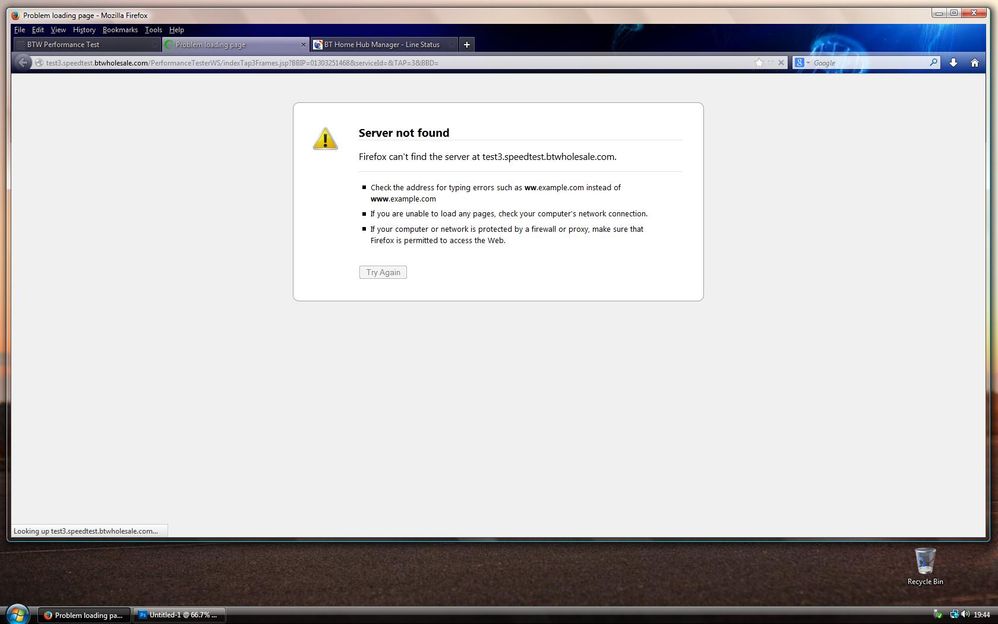Open the Google search engine selector
This screenshot has height=624, width=998.
point(801,62)
